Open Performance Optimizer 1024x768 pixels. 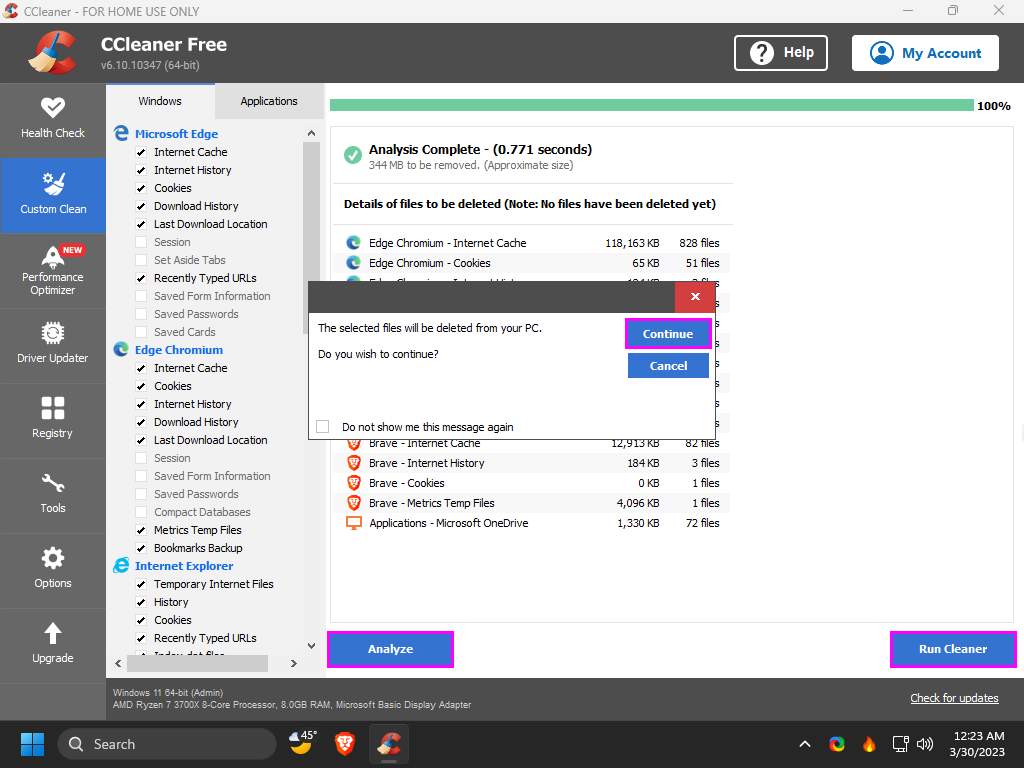coord(53,270)
